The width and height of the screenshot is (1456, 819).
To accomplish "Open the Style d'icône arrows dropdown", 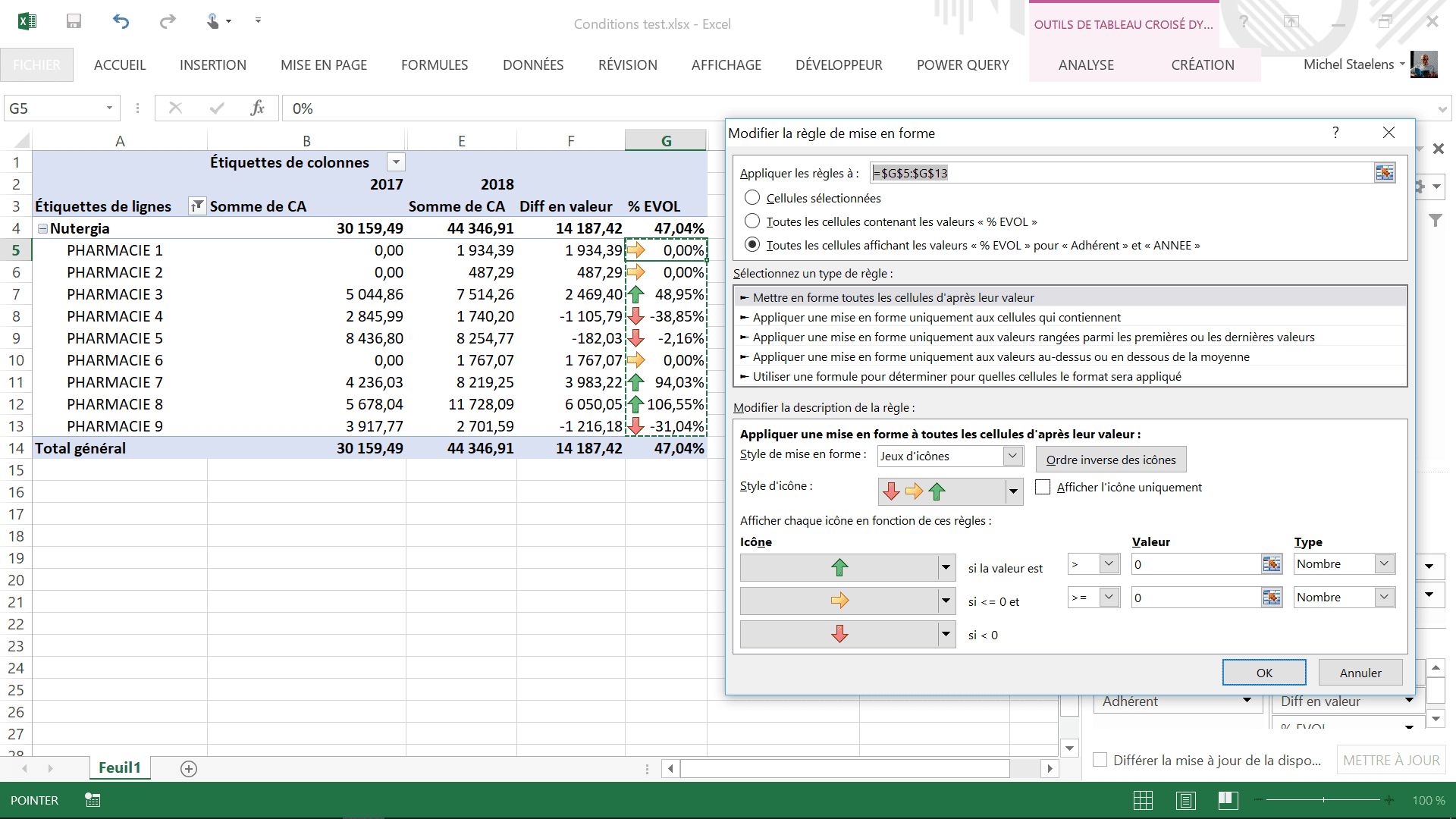I will pos(1013,491).
